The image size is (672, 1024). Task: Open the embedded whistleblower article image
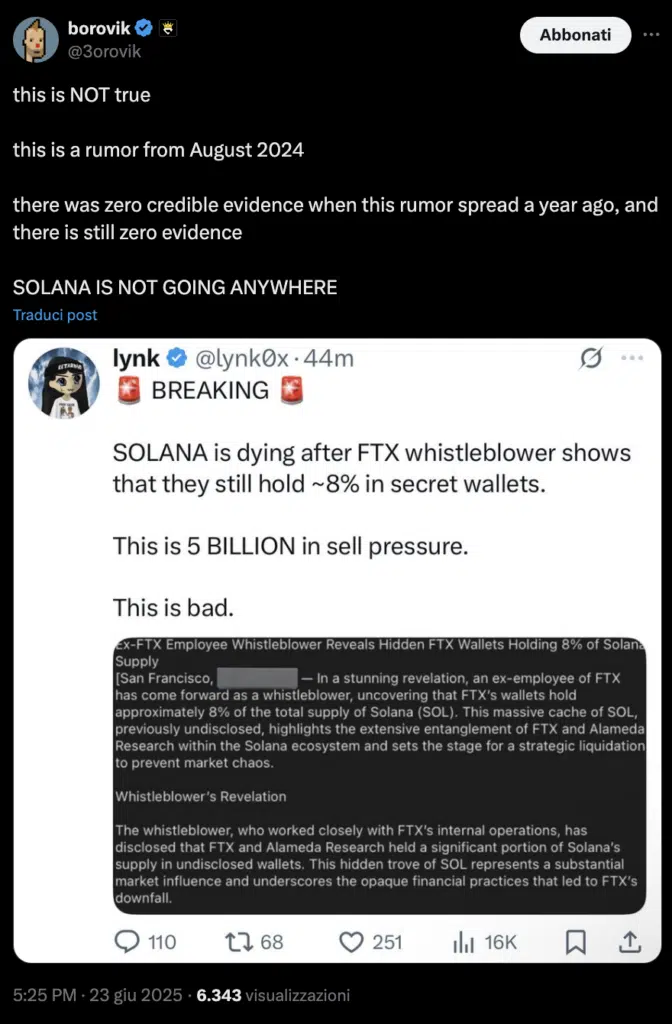[379, 775]
